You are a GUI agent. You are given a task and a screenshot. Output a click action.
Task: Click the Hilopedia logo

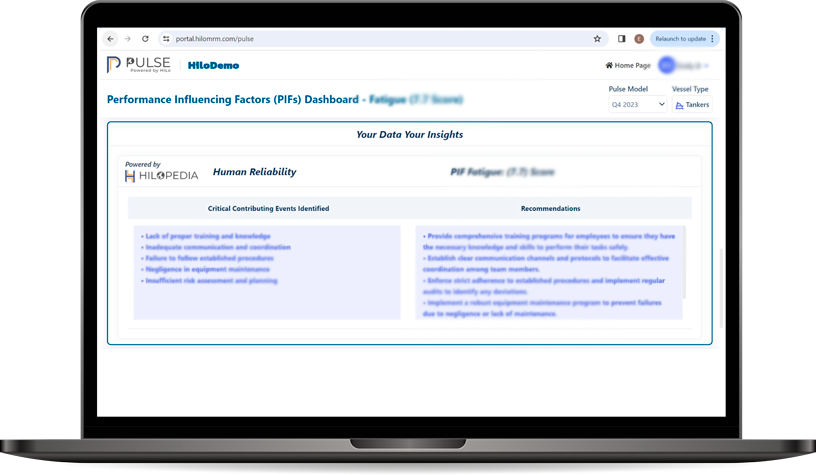[162, 175]
